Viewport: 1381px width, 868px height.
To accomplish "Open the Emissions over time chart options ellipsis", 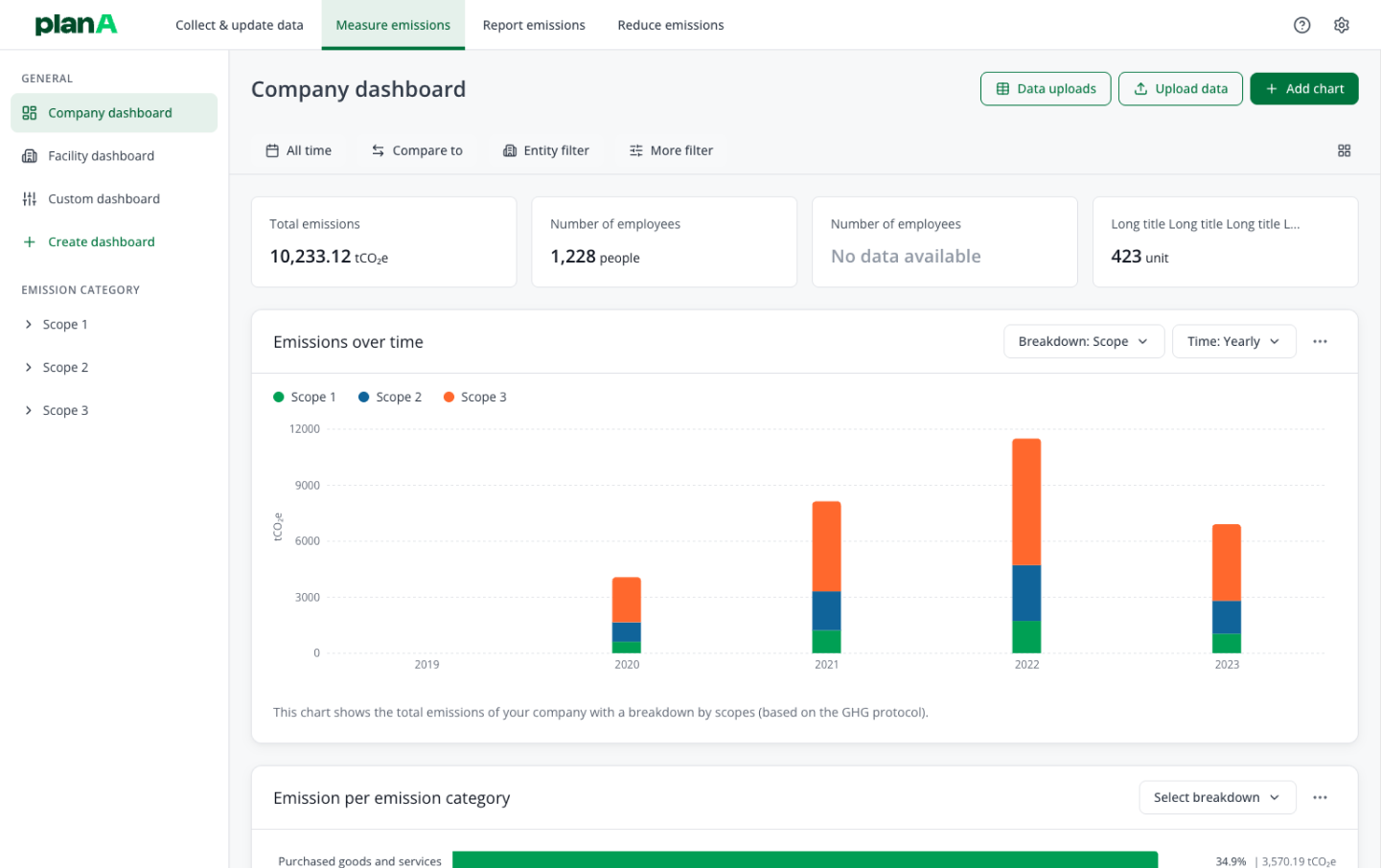I will click(x=1320, y=341).
